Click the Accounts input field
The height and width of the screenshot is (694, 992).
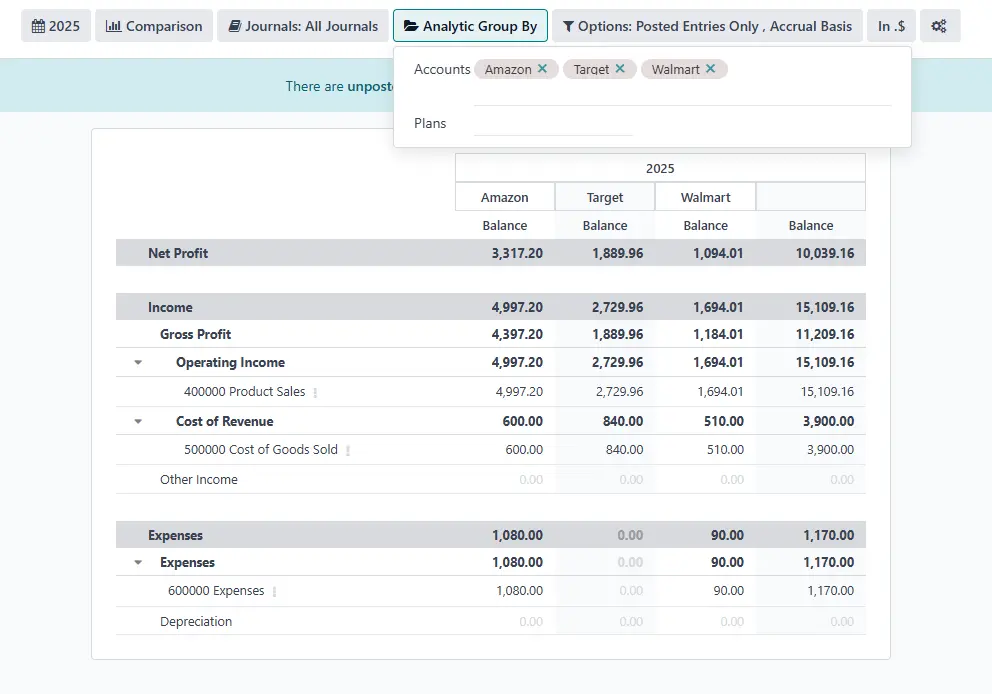tap(683, 93)
